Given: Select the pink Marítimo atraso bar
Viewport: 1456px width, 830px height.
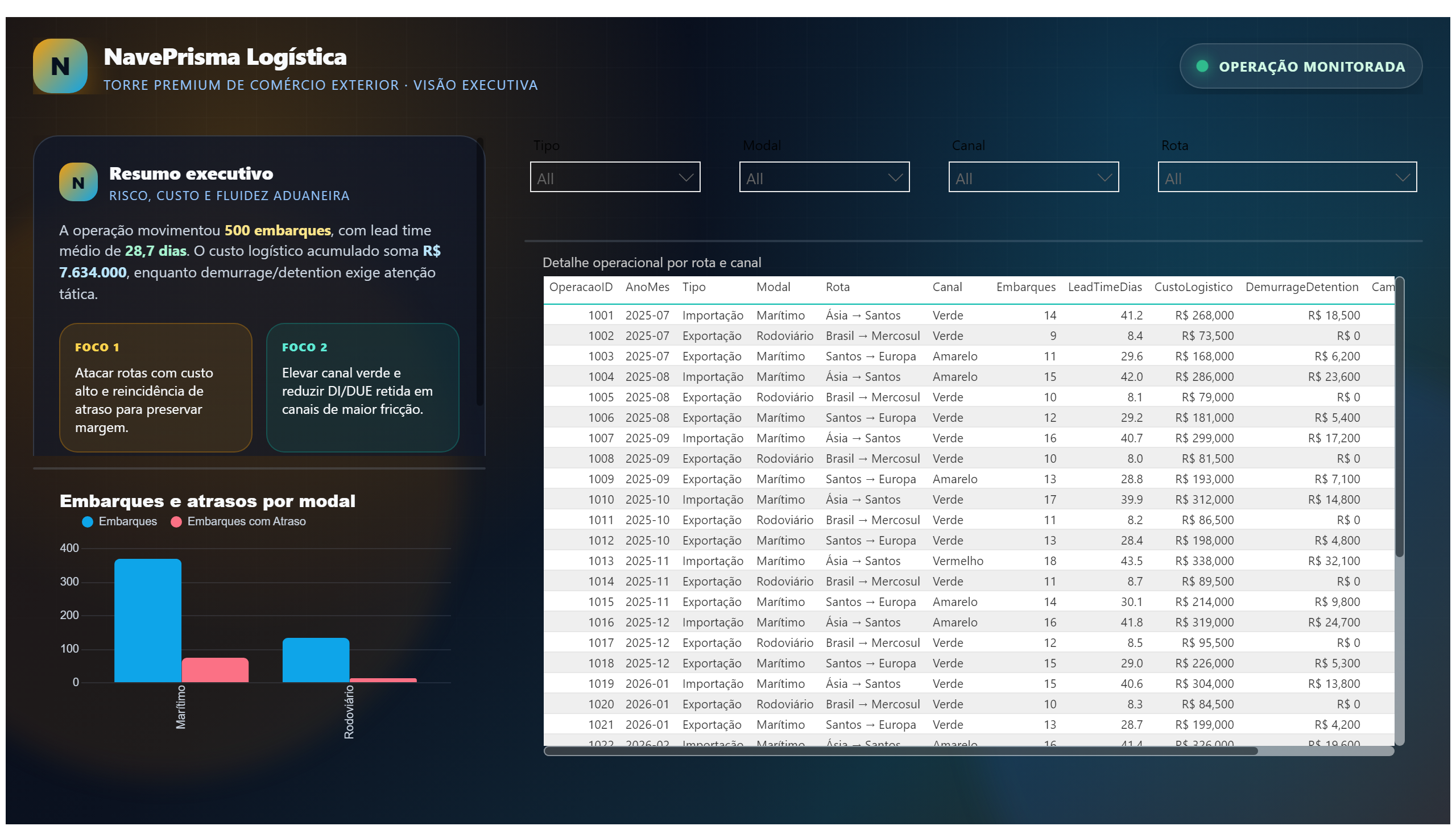Looking at the screenshot, I should pyautogui.click(x=215, y=670).
